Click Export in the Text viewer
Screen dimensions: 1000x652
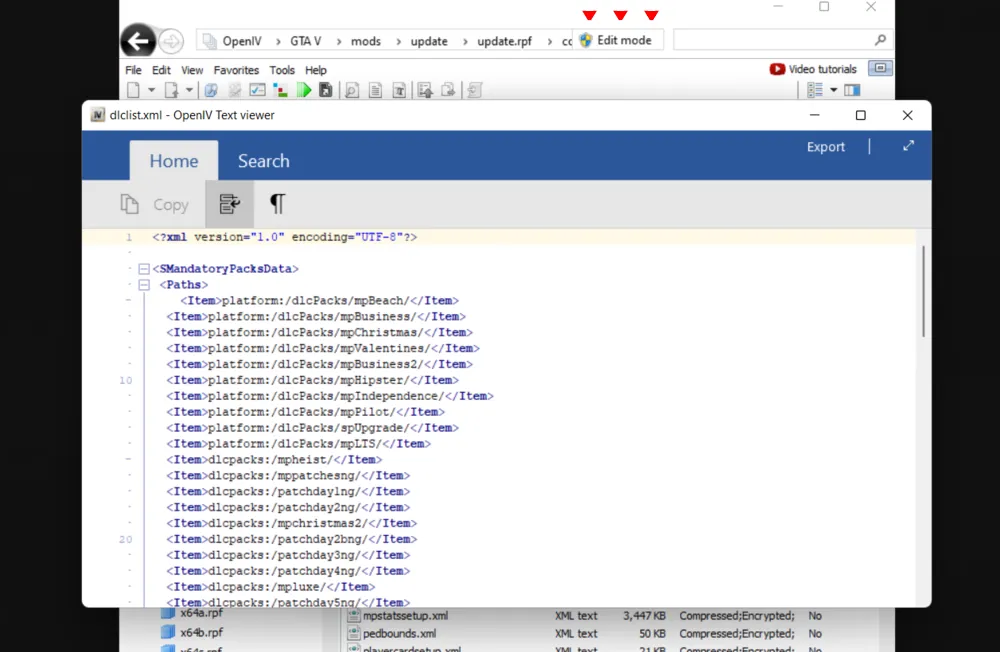tap(825, 147)
